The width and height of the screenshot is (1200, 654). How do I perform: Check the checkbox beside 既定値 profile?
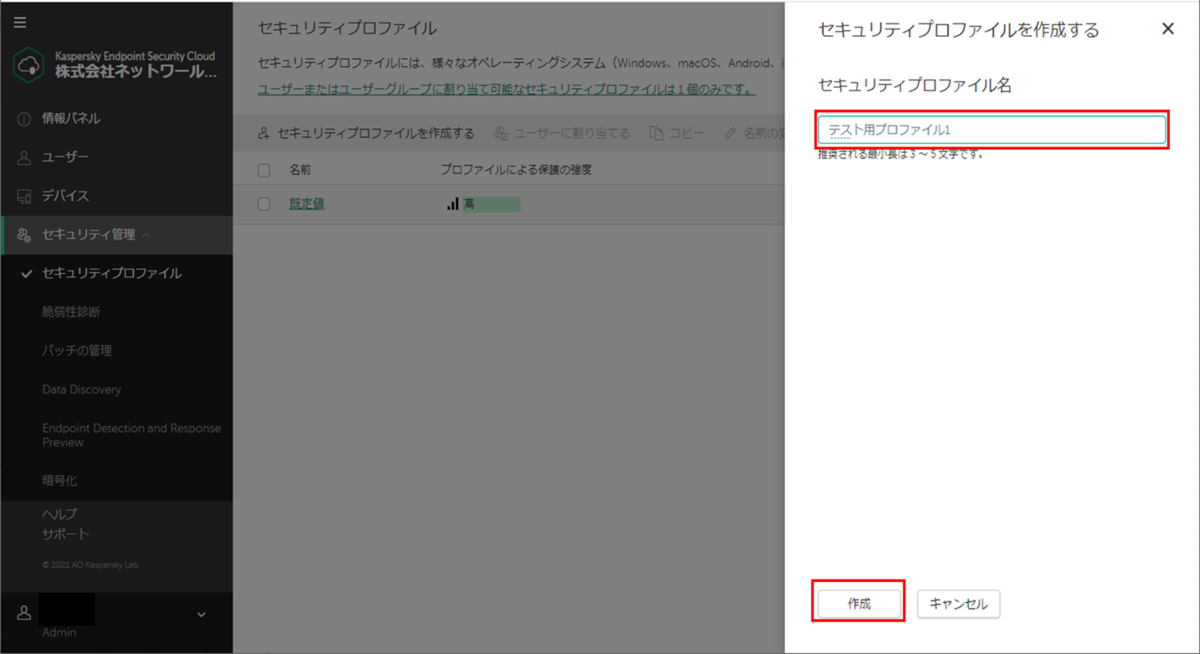point(263,203)
